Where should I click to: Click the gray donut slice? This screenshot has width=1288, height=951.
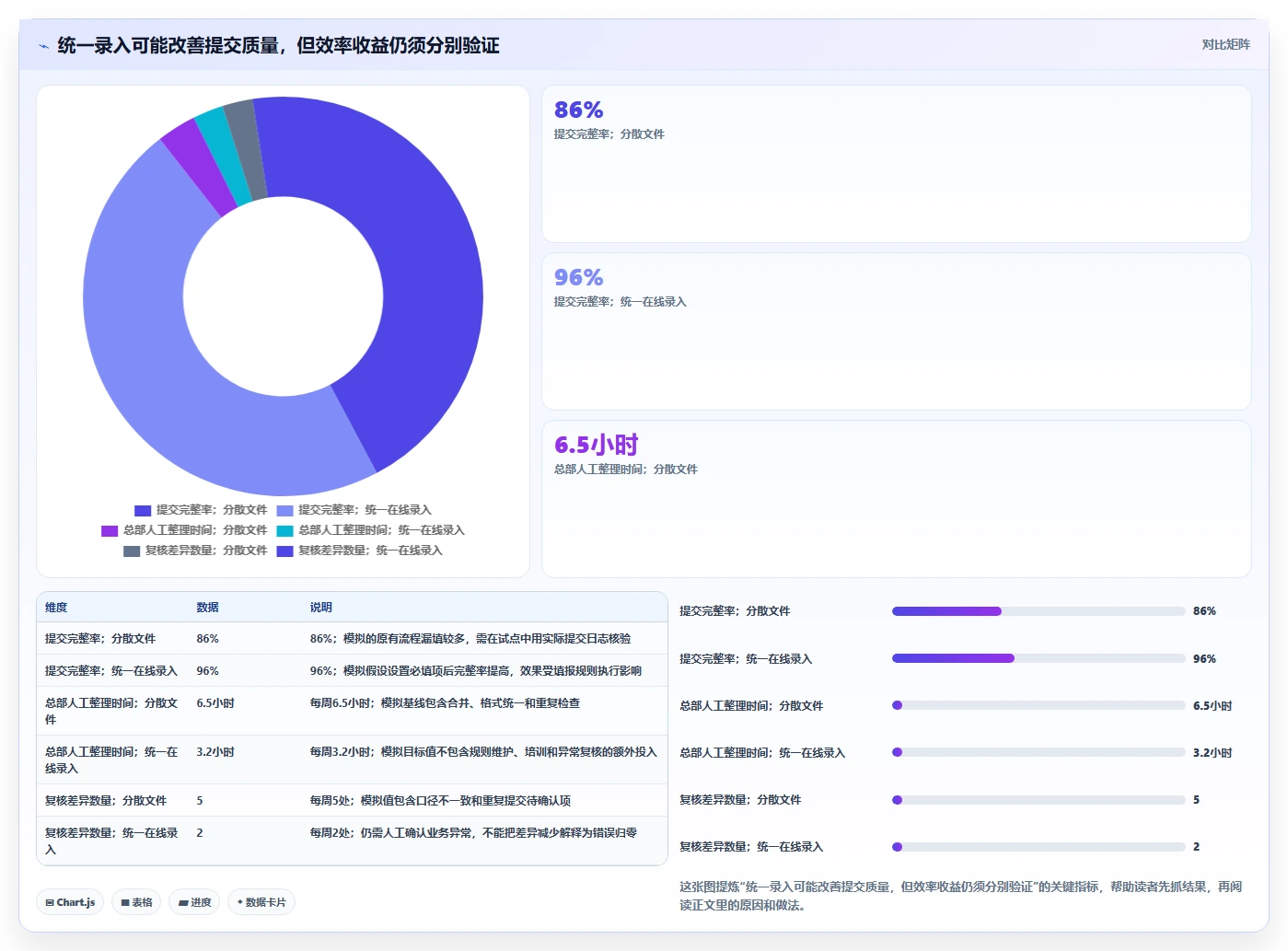[246, 149]
